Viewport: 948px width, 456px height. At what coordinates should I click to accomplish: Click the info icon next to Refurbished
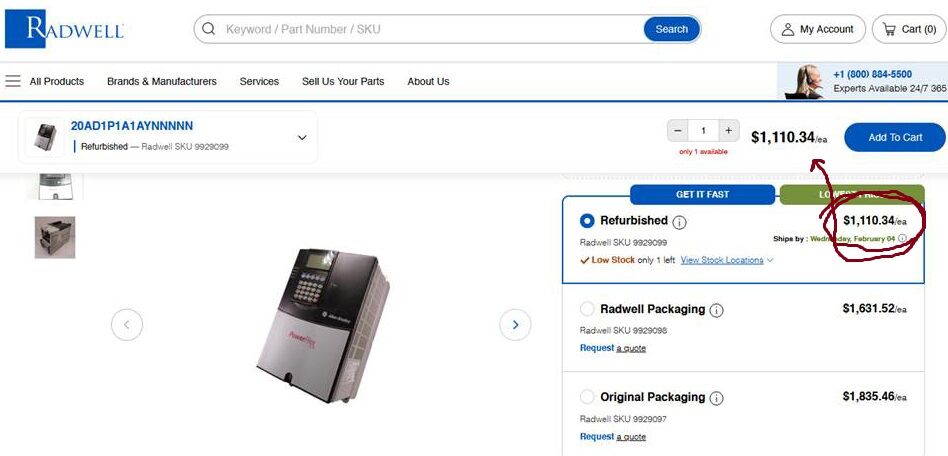coord(680,222)
